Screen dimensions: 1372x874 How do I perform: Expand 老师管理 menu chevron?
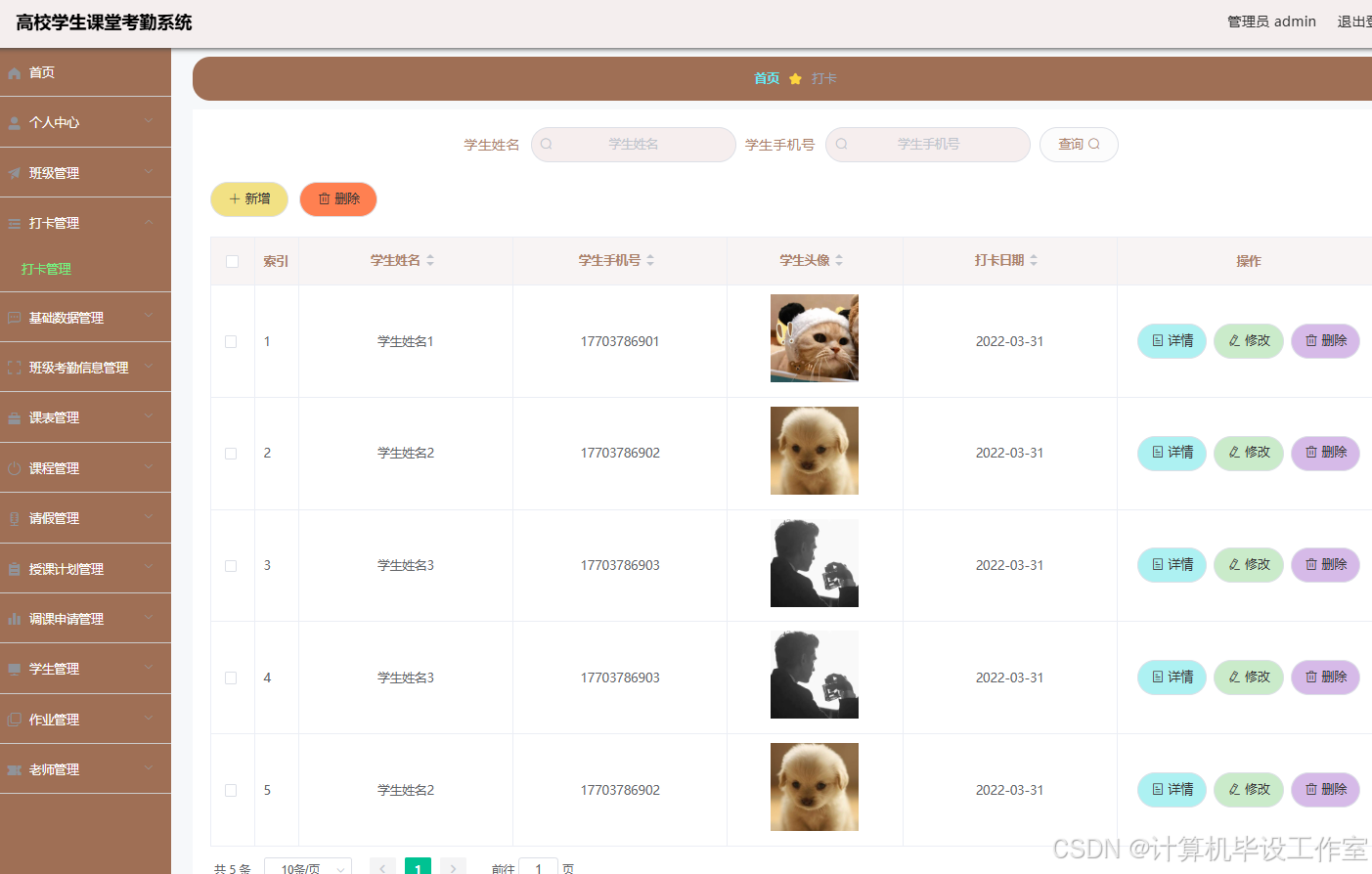coord(149,767)
